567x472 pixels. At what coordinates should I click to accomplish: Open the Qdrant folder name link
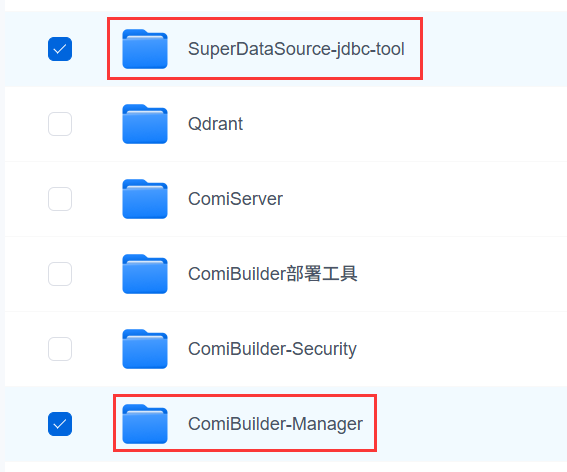tap(216, 124)
